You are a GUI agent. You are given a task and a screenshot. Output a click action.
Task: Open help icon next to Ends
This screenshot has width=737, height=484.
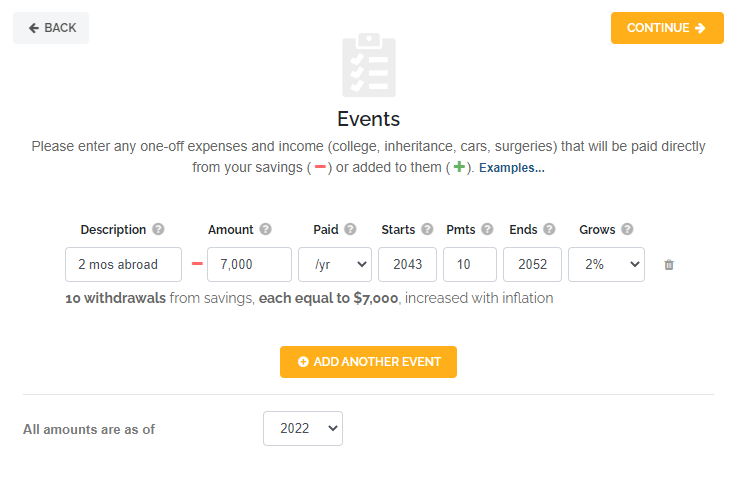549,229
